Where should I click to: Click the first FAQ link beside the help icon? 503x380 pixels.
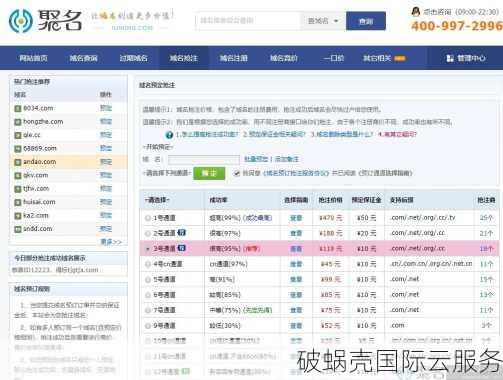[x=207, y=134]
